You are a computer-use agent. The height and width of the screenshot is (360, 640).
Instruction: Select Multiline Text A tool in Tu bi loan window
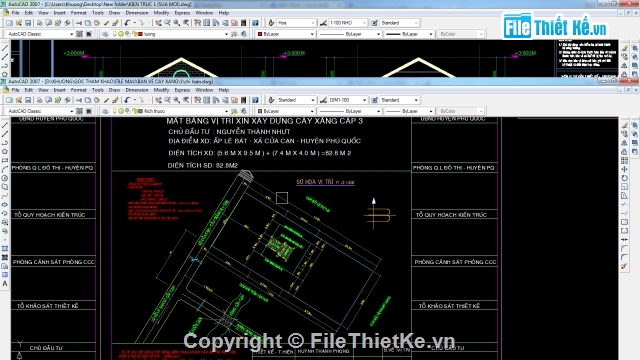pyautogui.click(x=5, y=284)
